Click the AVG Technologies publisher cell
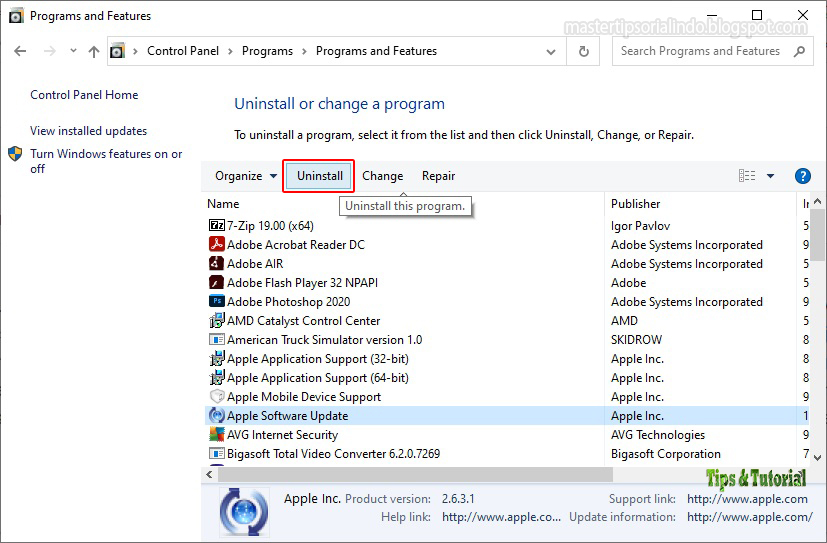 658,434
